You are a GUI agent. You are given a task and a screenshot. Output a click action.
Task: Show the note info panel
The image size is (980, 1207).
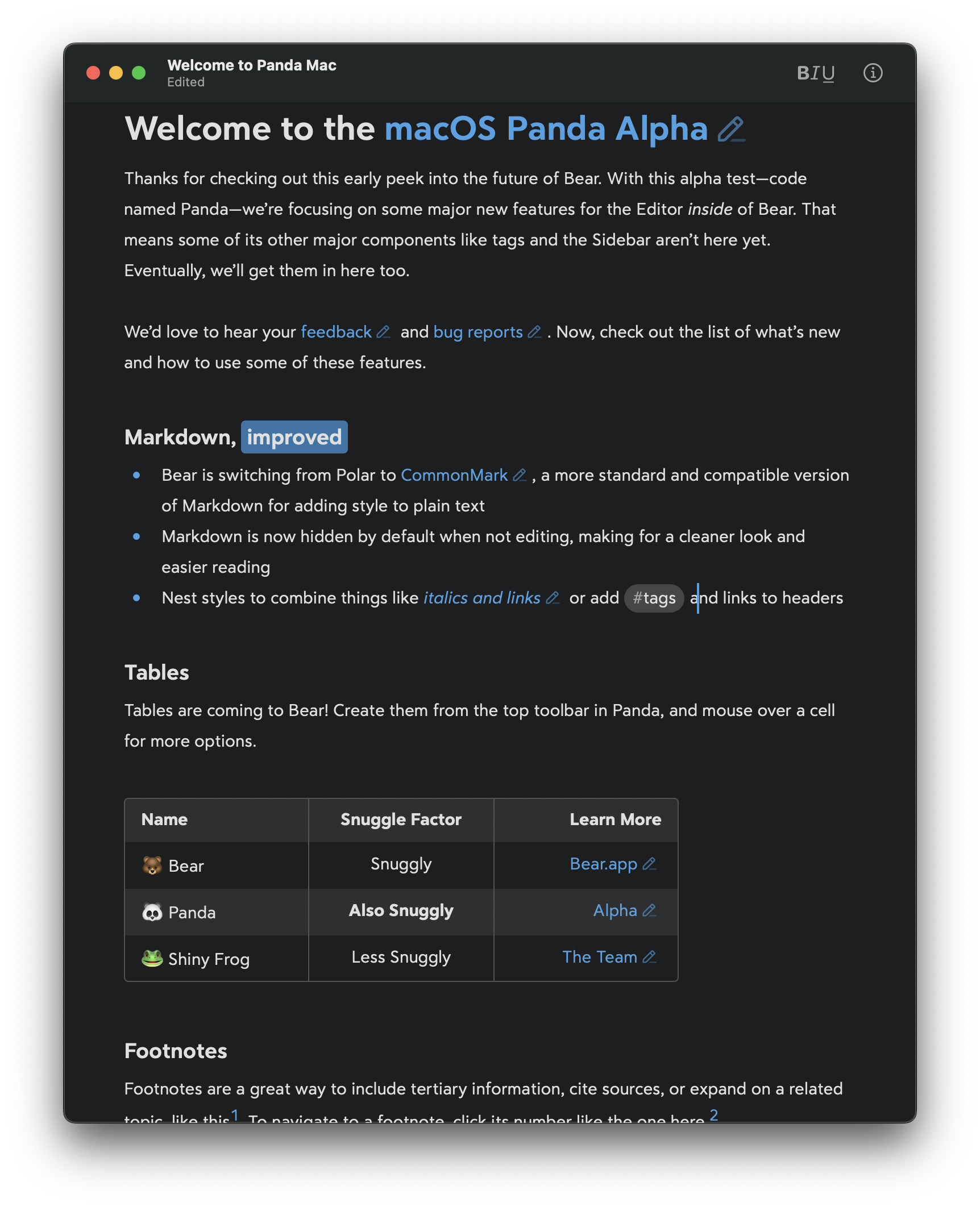click(x=873, y=73)
